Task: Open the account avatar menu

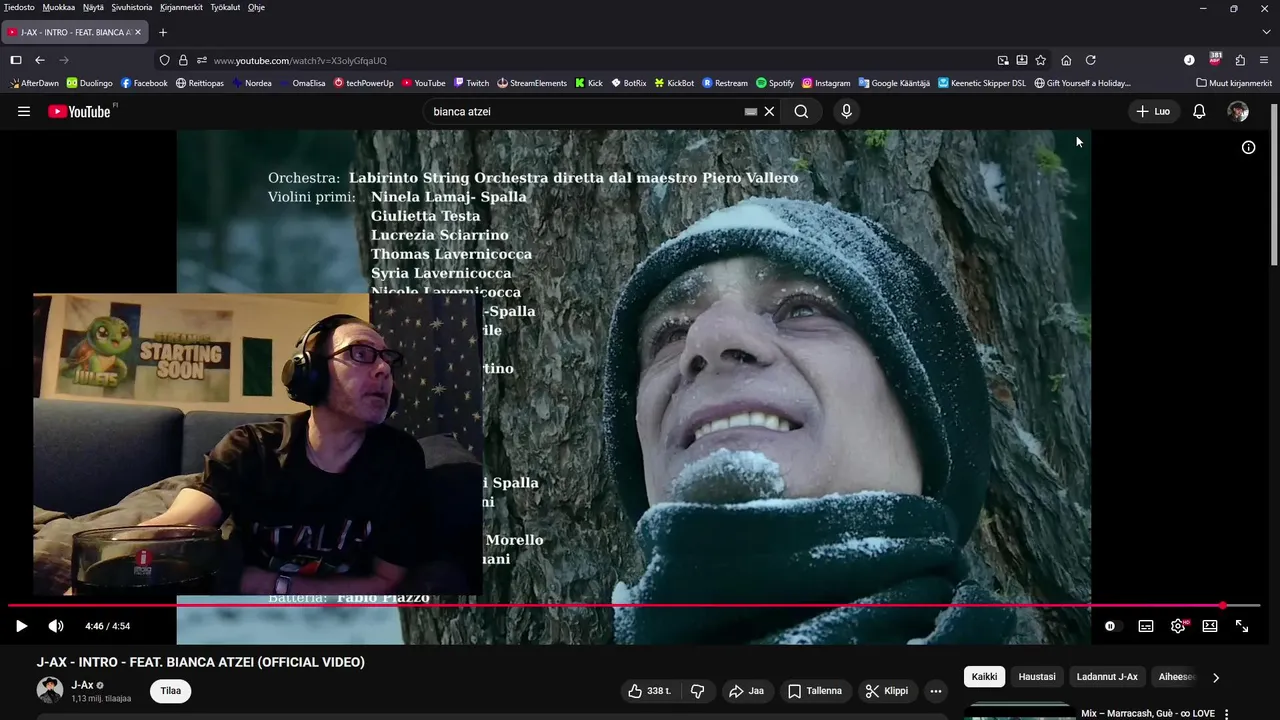Action: pos(1238,111)
